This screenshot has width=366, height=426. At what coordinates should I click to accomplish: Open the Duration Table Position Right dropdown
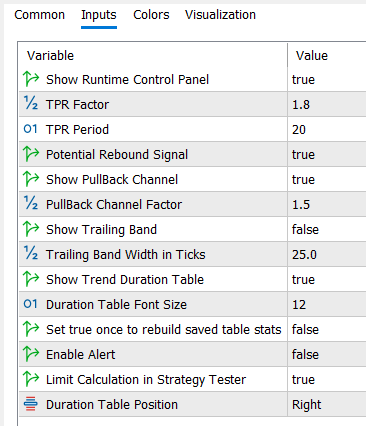327,404
